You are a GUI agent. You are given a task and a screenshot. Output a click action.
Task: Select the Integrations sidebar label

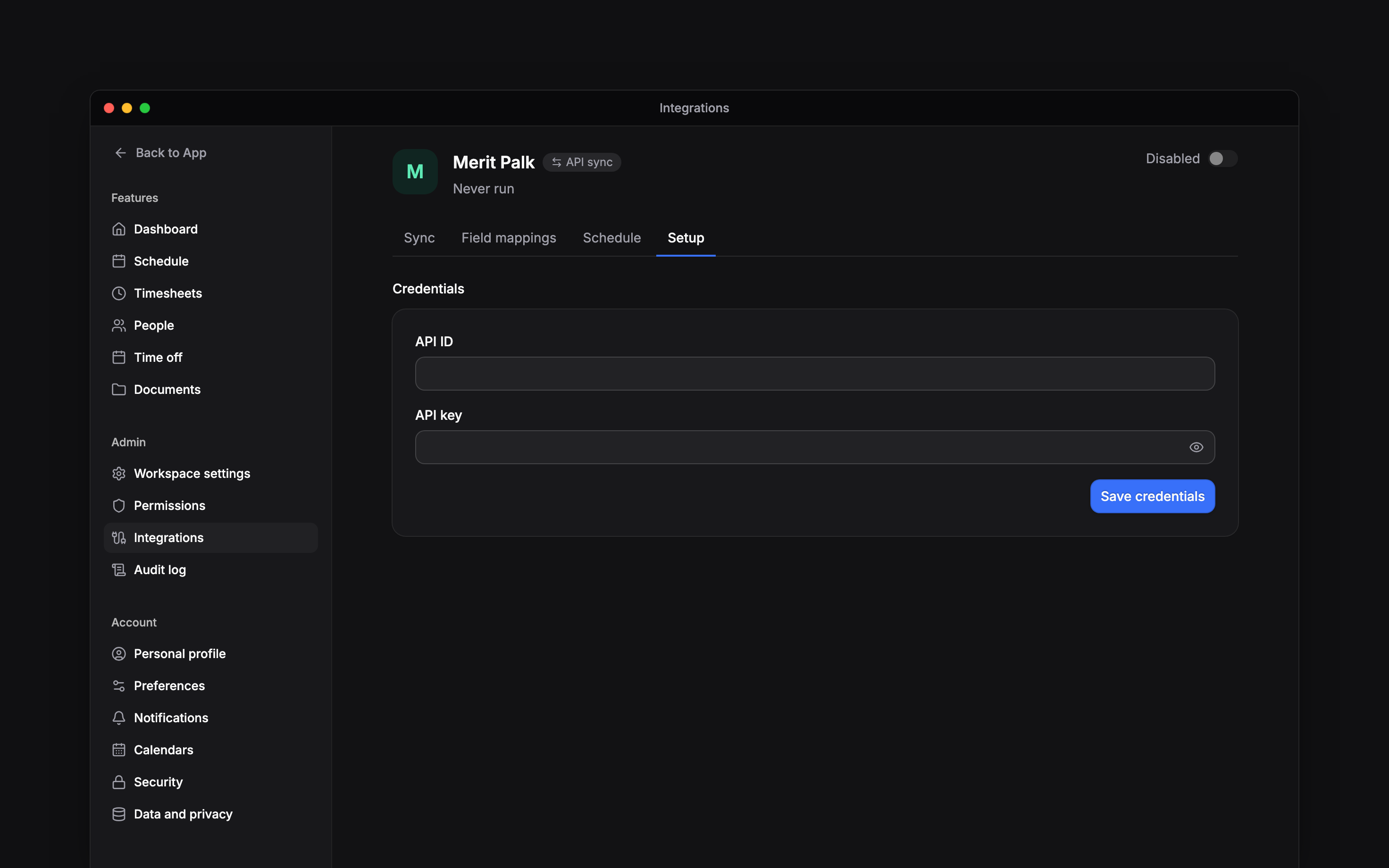click(x=169, y=538)
